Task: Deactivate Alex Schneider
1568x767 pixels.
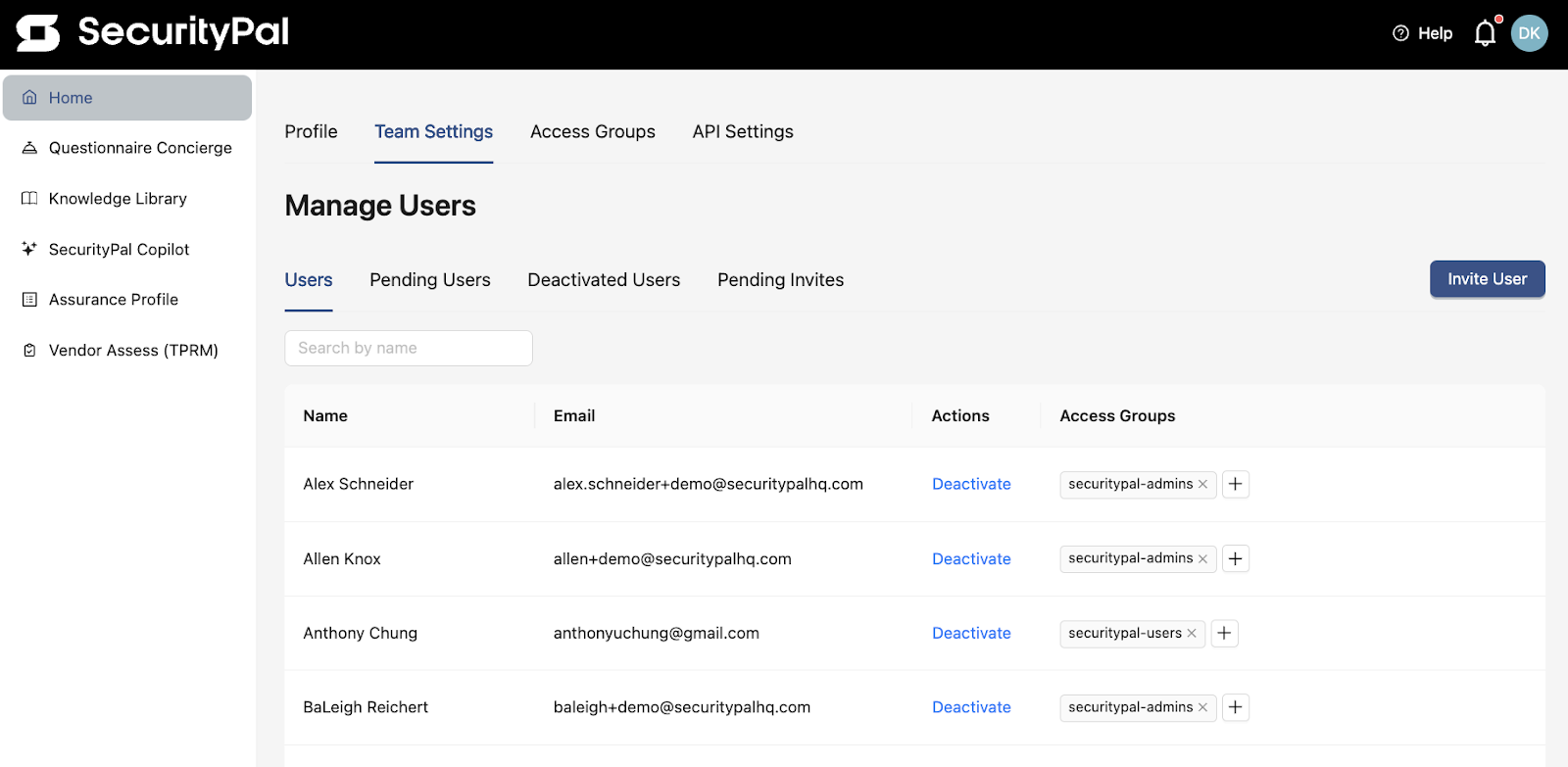Action: (971, 484)
